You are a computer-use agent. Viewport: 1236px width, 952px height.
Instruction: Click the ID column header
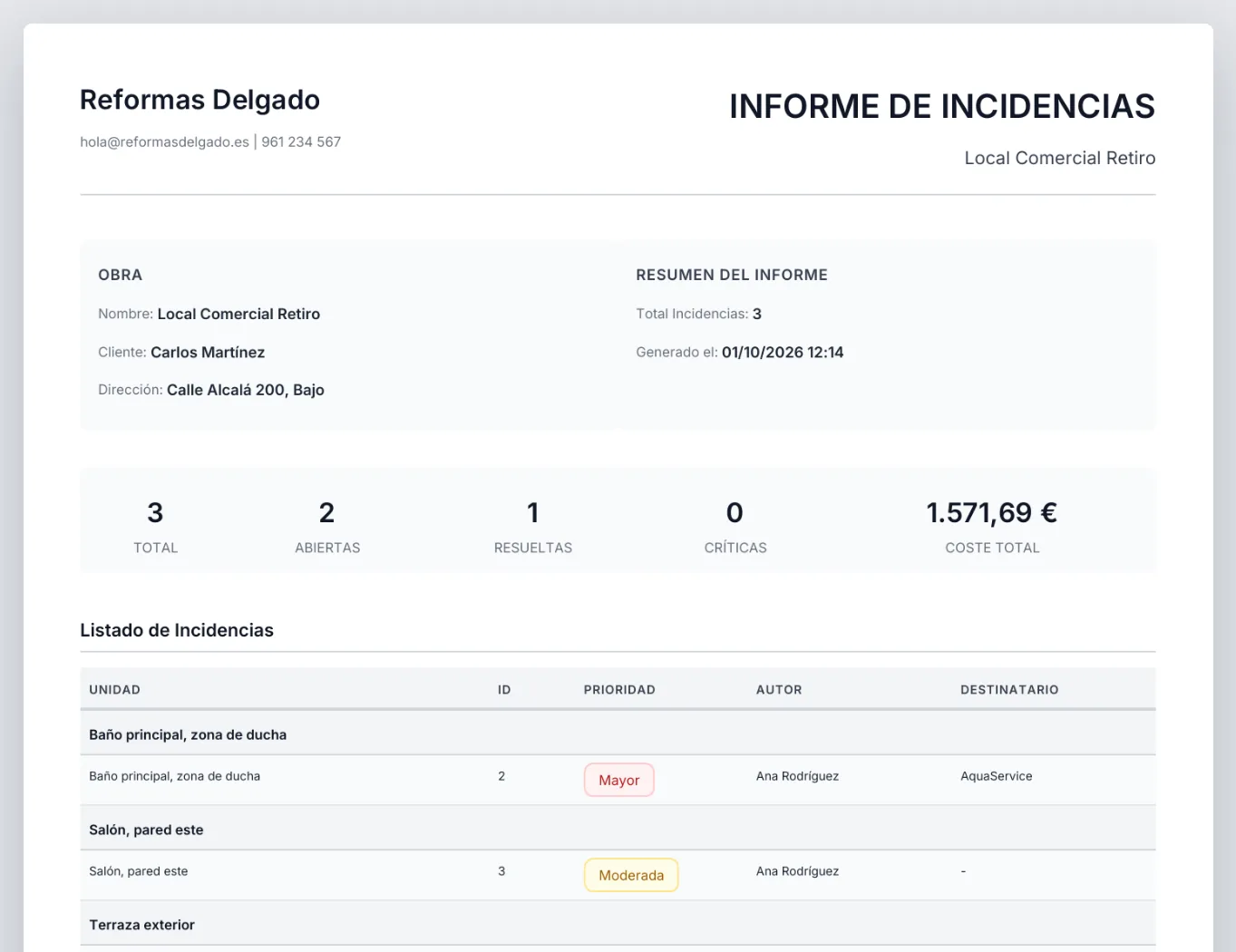(x=504, y=690)
